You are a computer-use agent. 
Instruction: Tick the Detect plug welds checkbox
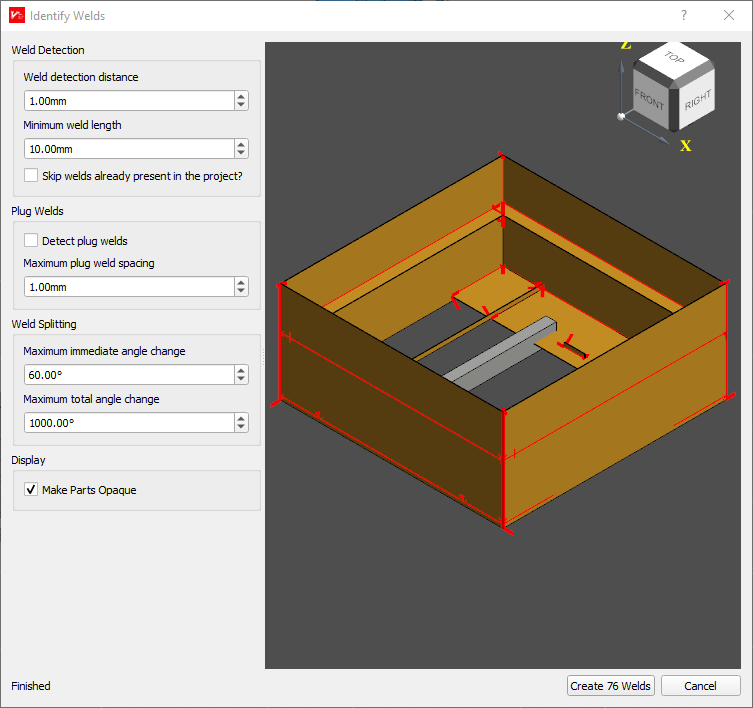(x=31, y=240)
